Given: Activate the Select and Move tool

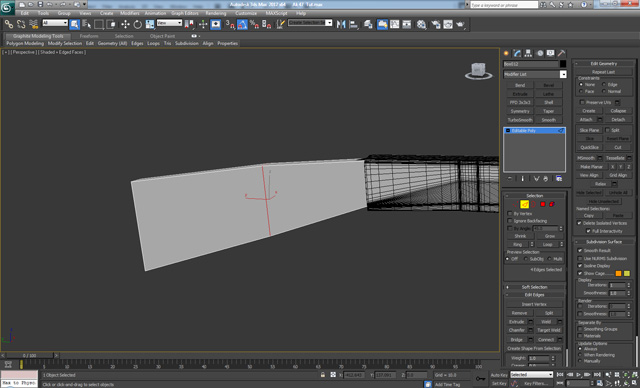Looking at the screenshot, I should [x=125, y=24].
